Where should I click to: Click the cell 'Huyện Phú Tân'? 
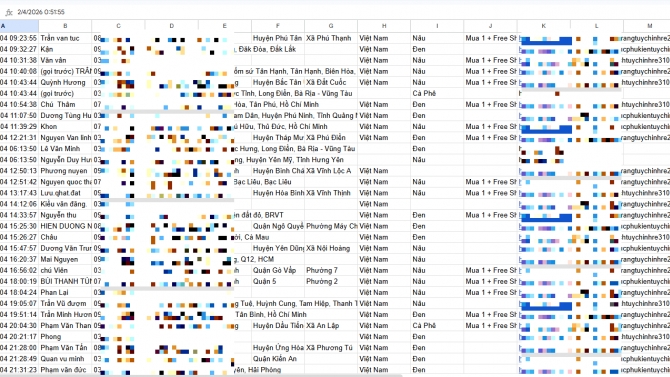278,38
